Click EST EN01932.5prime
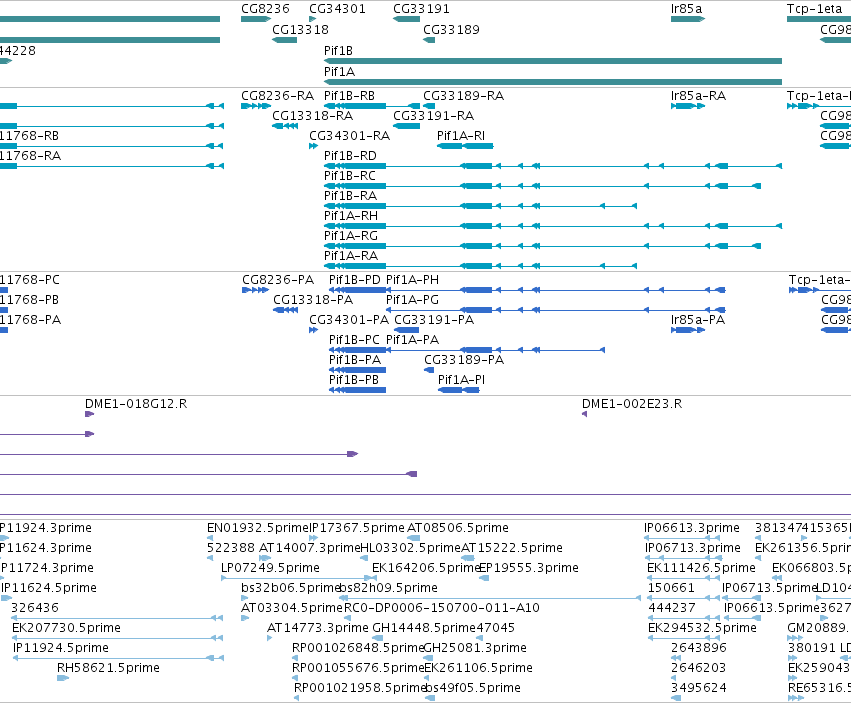The width and height of the screenshot is (851, 703). (x=257, y=528)
